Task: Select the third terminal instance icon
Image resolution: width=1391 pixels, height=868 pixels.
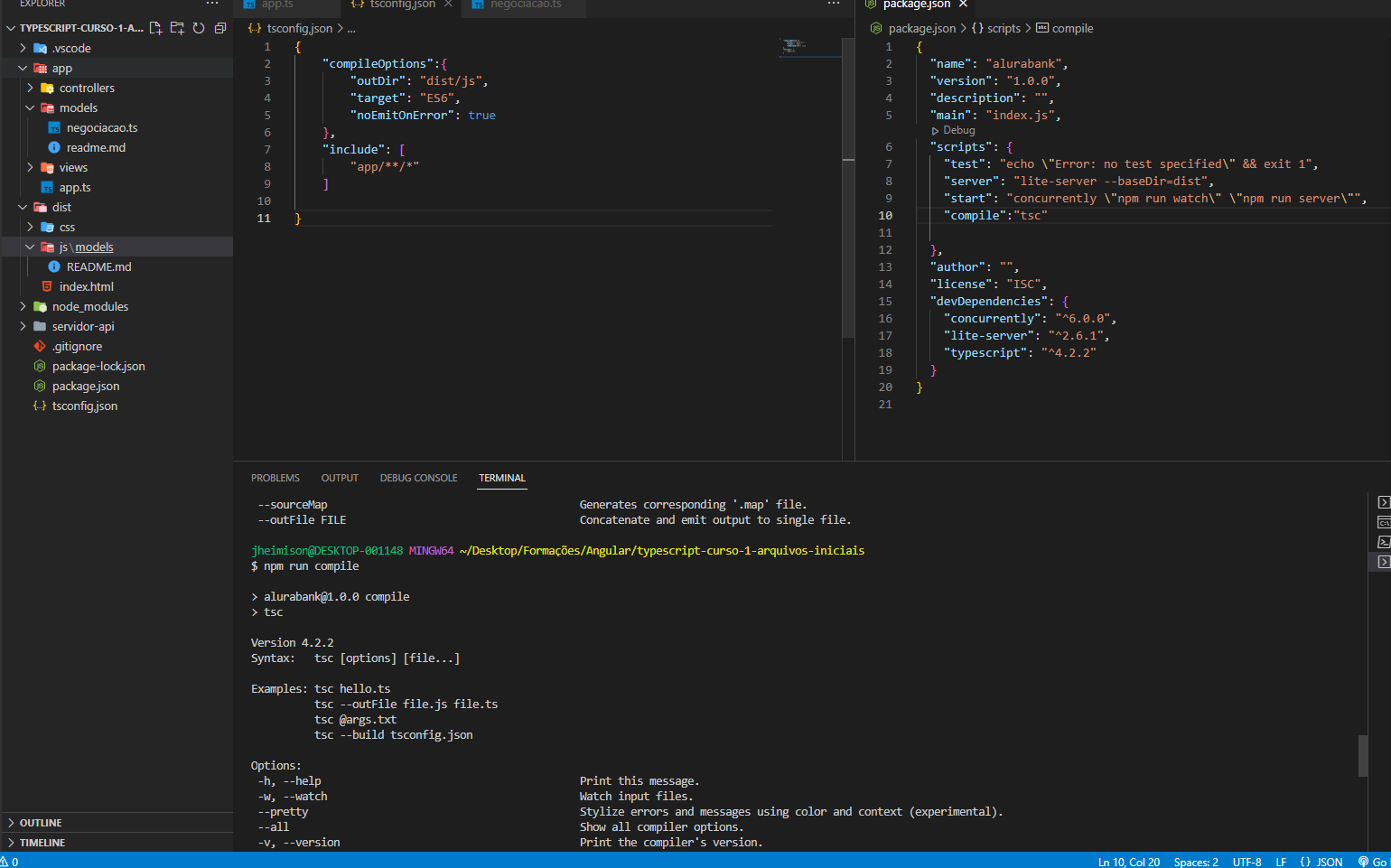Action: point(1383,542)
